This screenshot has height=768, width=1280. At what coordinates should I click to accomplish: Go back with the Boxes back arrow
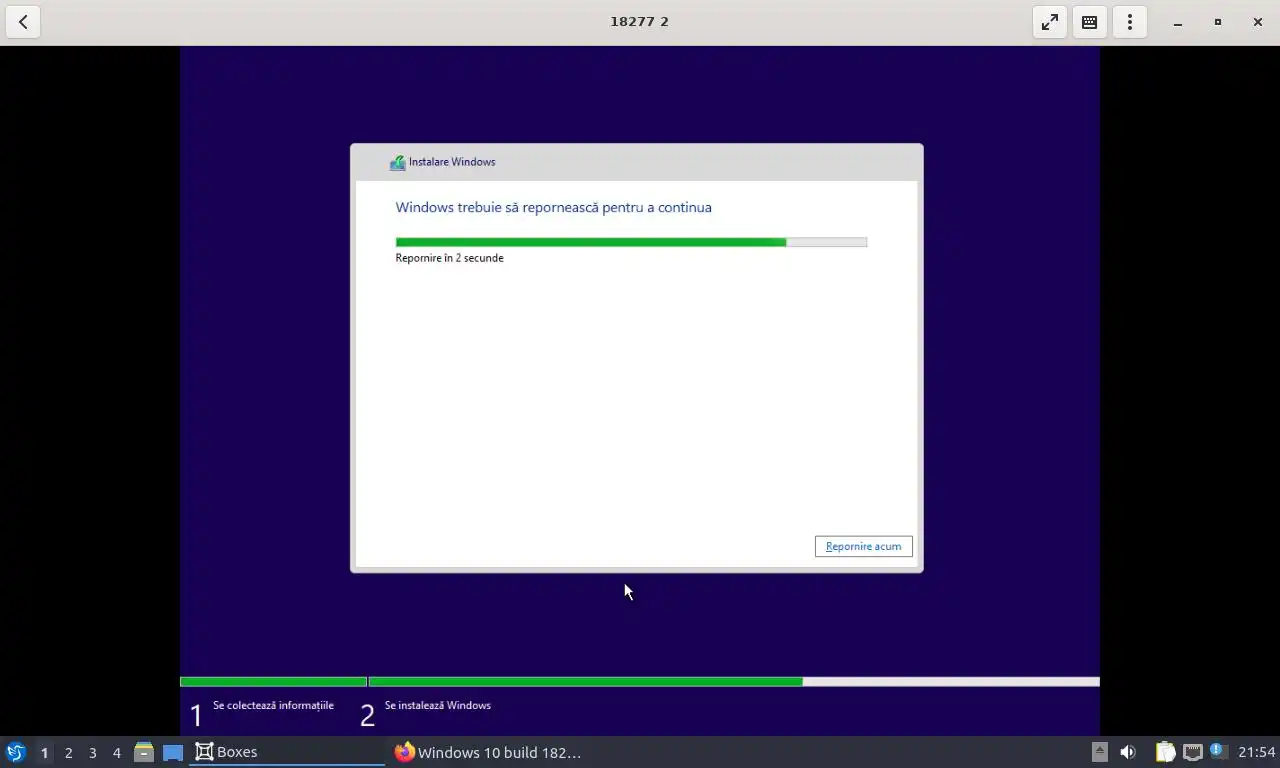point(23,21)
